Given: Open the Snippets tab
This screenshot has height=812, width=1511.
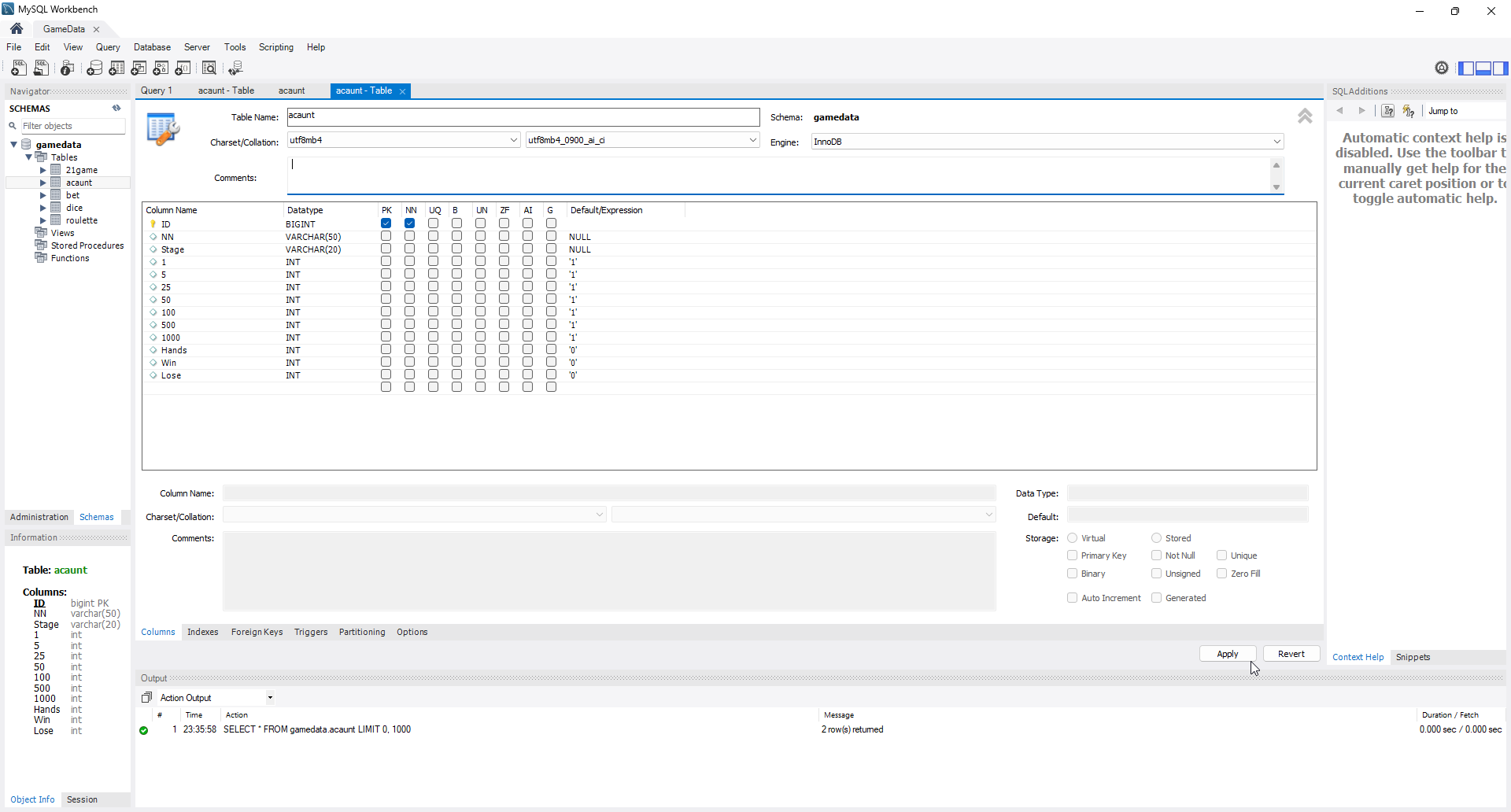Looking at the screenshot, I should coord(1413,657).
